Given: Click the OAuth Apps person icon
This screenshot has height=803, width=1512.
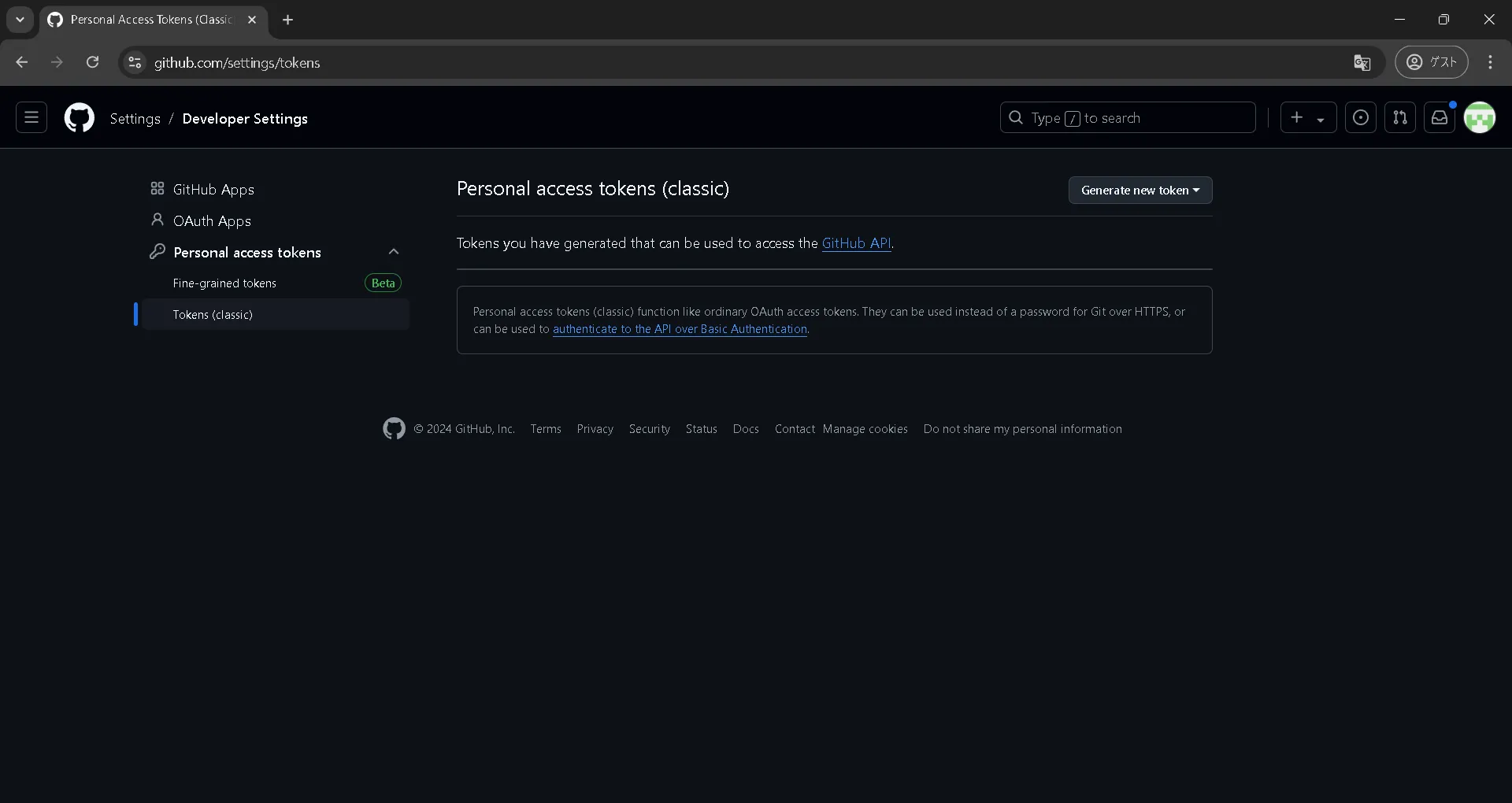Looking at the screenshot, I should click(x=157, y=220).
